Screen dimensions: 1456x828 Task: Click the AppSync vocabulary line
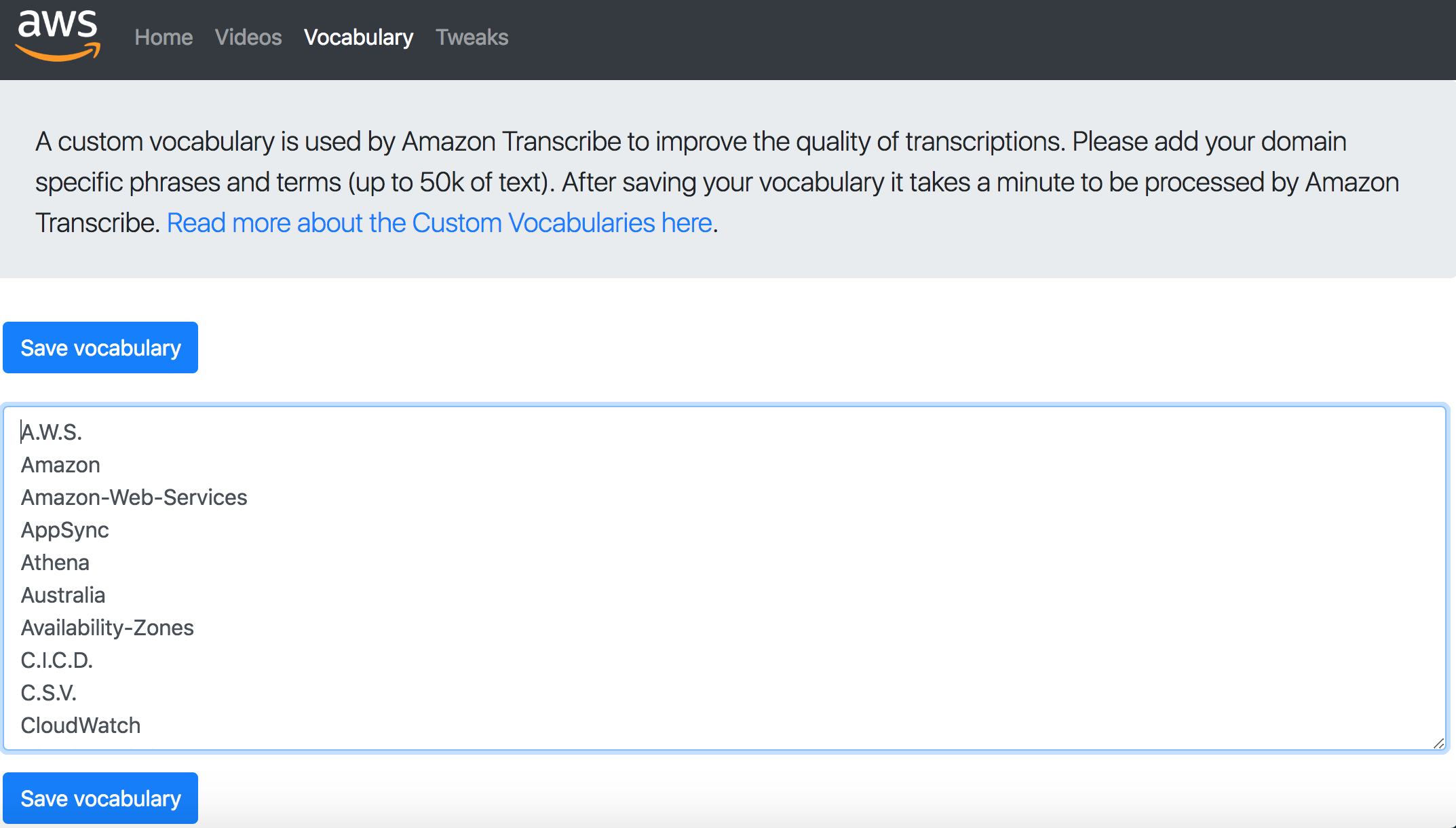65,530
